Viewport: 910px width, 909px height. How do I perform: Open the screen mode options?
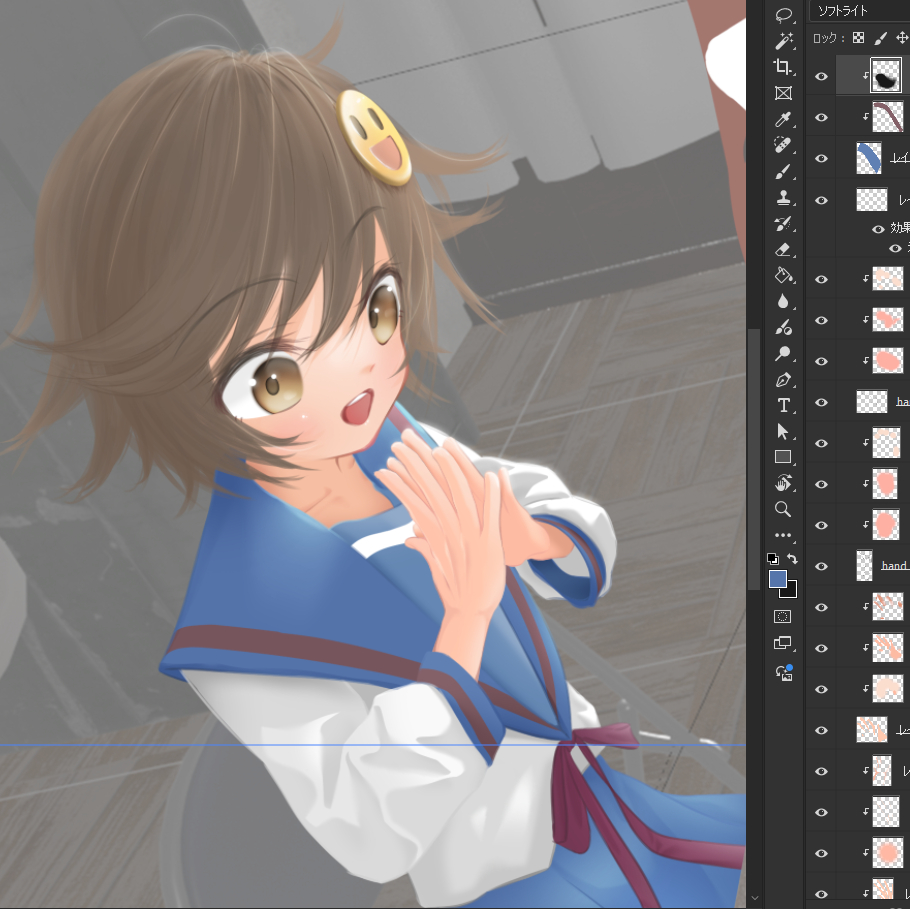(x=784, y=643)
